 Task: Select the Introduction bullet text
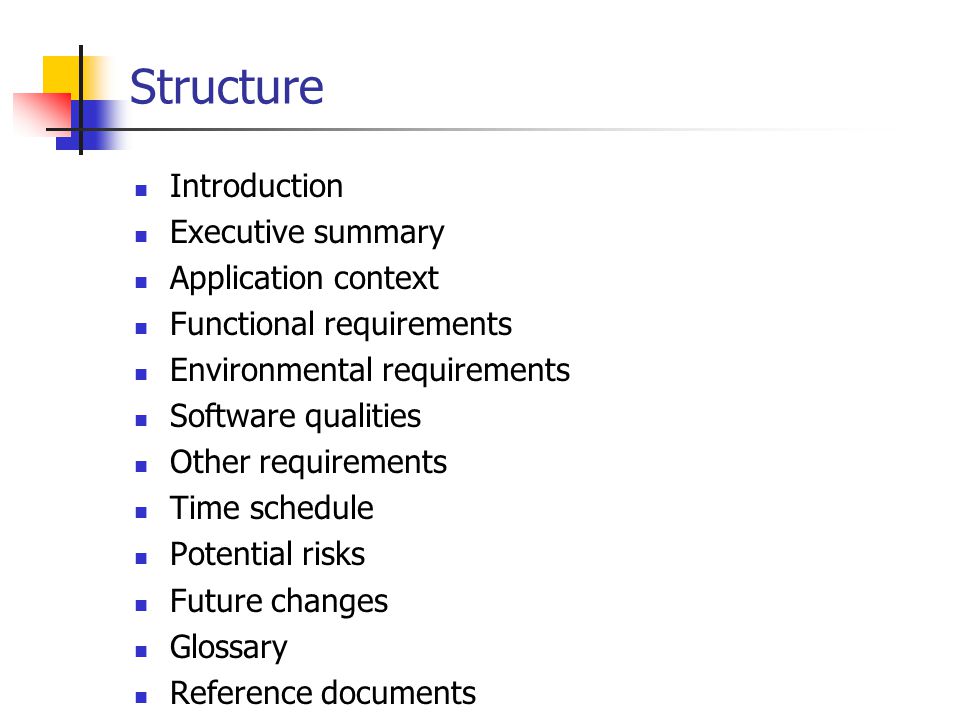[x=256, y=186]
